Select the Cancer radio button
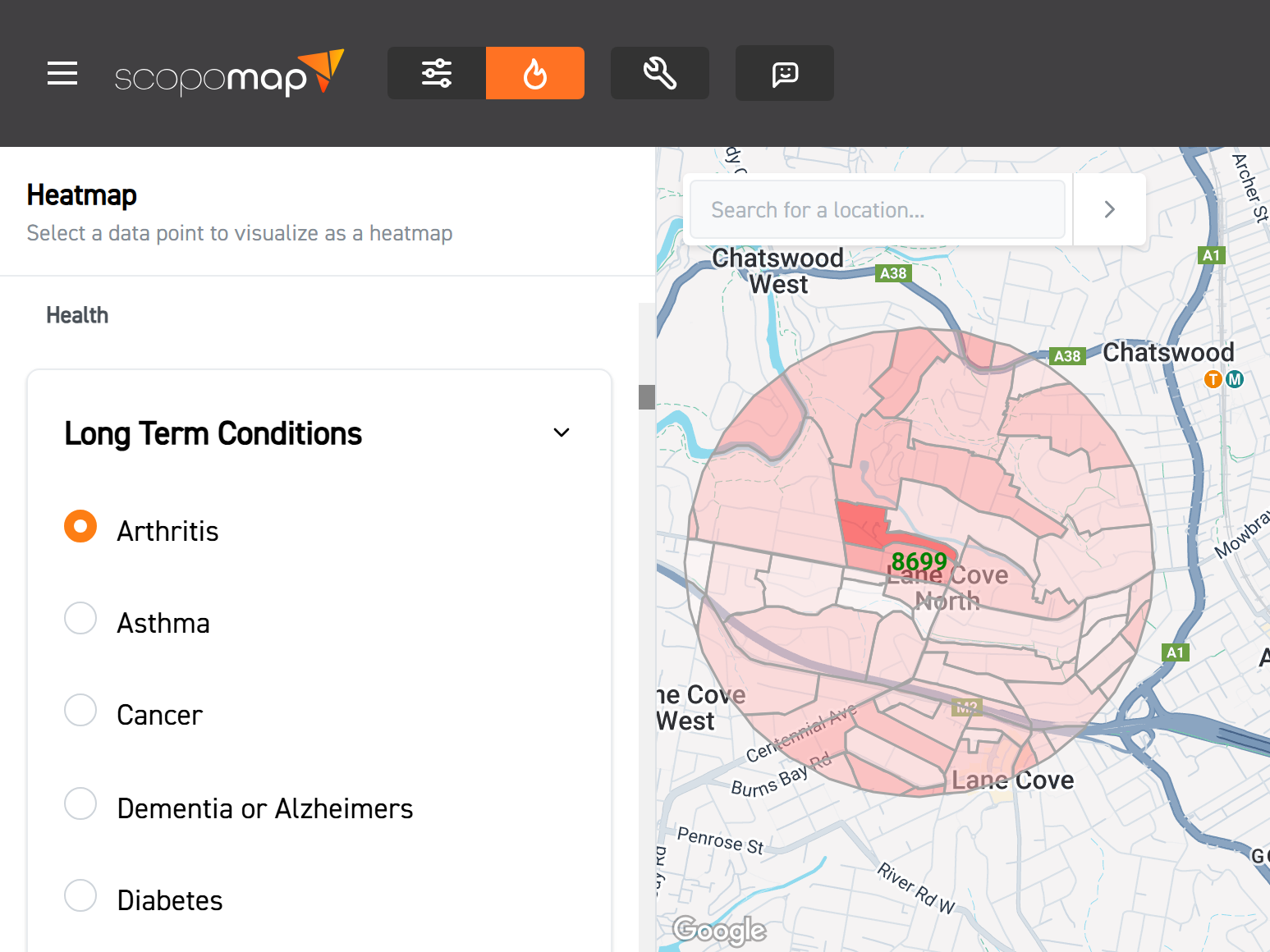 point(80,711)
